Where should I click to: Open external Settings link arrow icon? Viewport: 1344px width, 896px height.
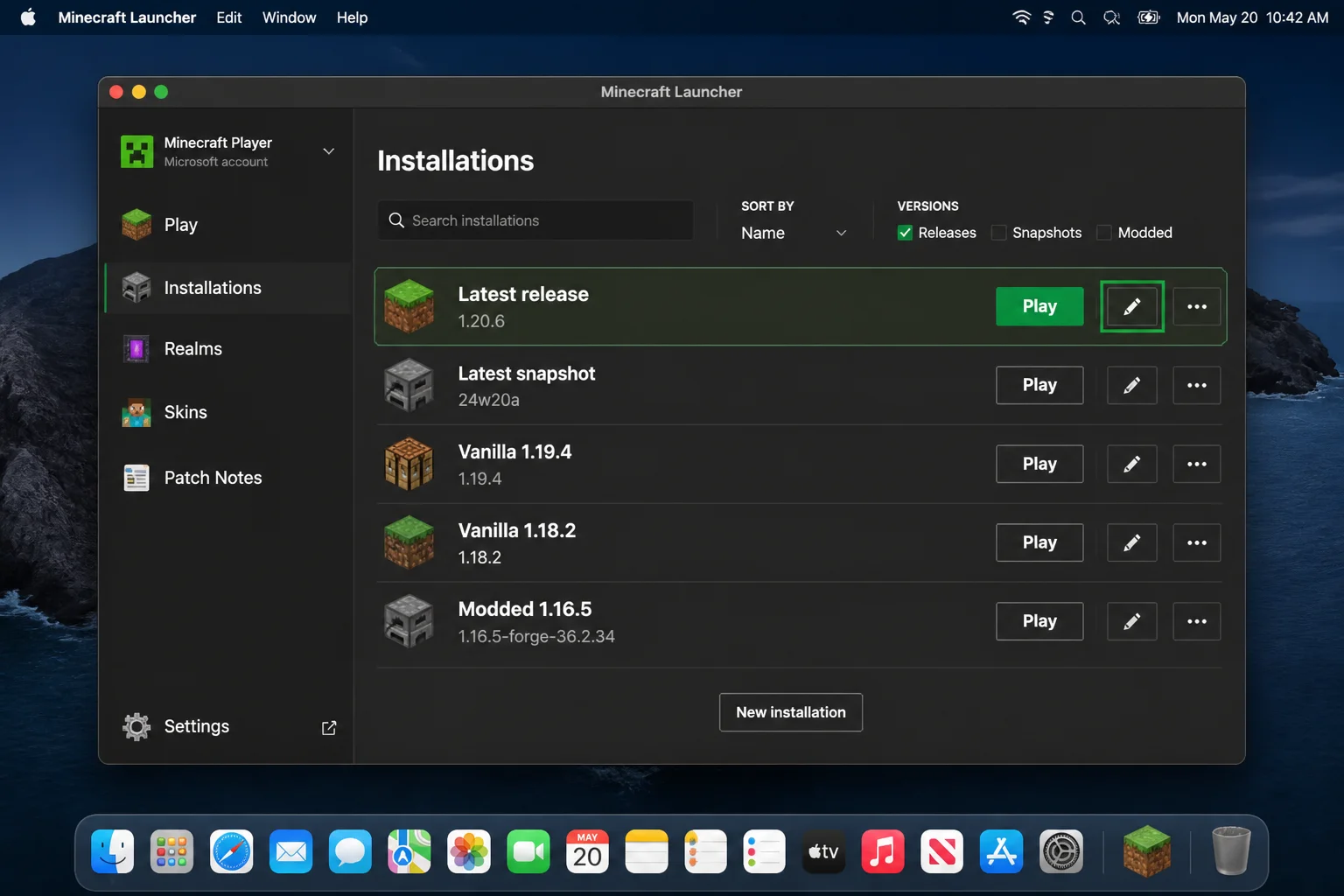[x=329, y=728]
